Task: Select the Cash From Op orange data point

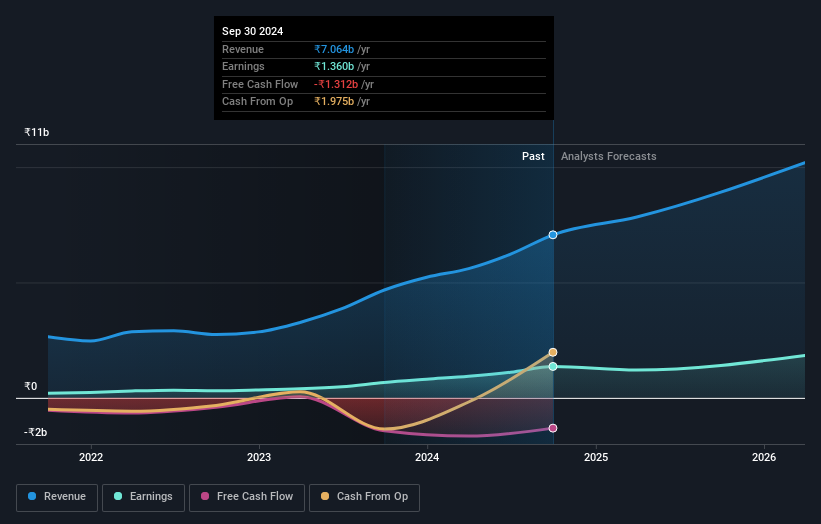Action: (x=553, y=352)
